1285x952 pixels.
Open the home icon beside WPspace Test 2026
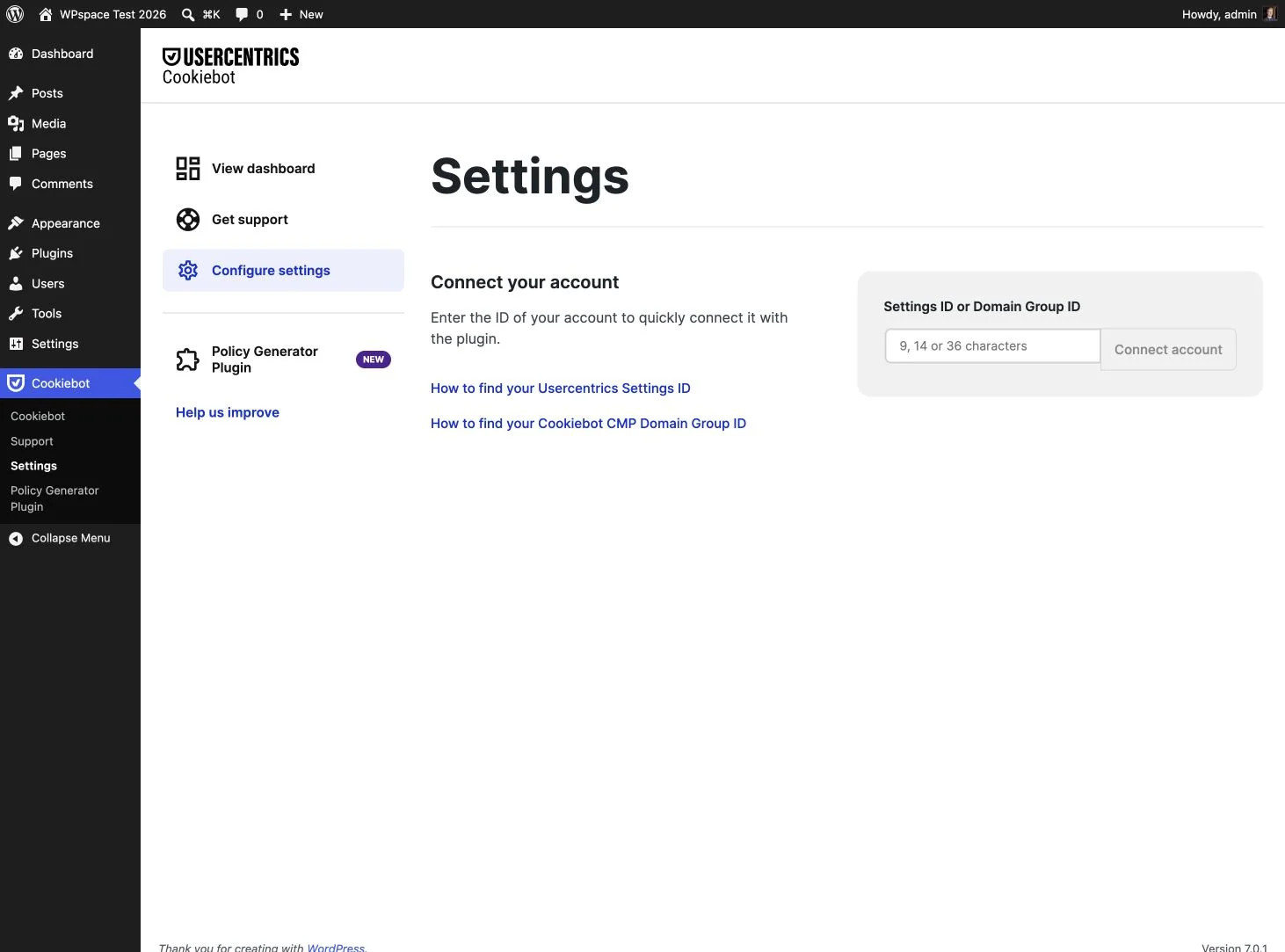[46, 14]
